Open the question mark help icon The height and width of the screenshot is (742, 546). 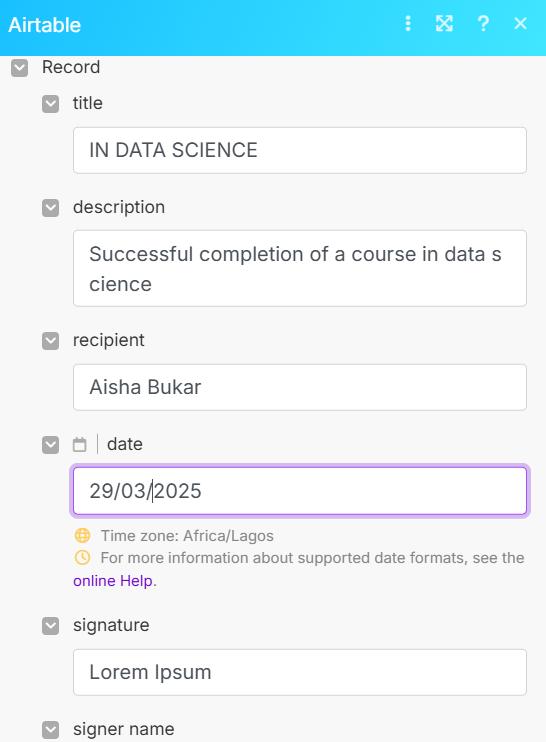pos(483,23)
